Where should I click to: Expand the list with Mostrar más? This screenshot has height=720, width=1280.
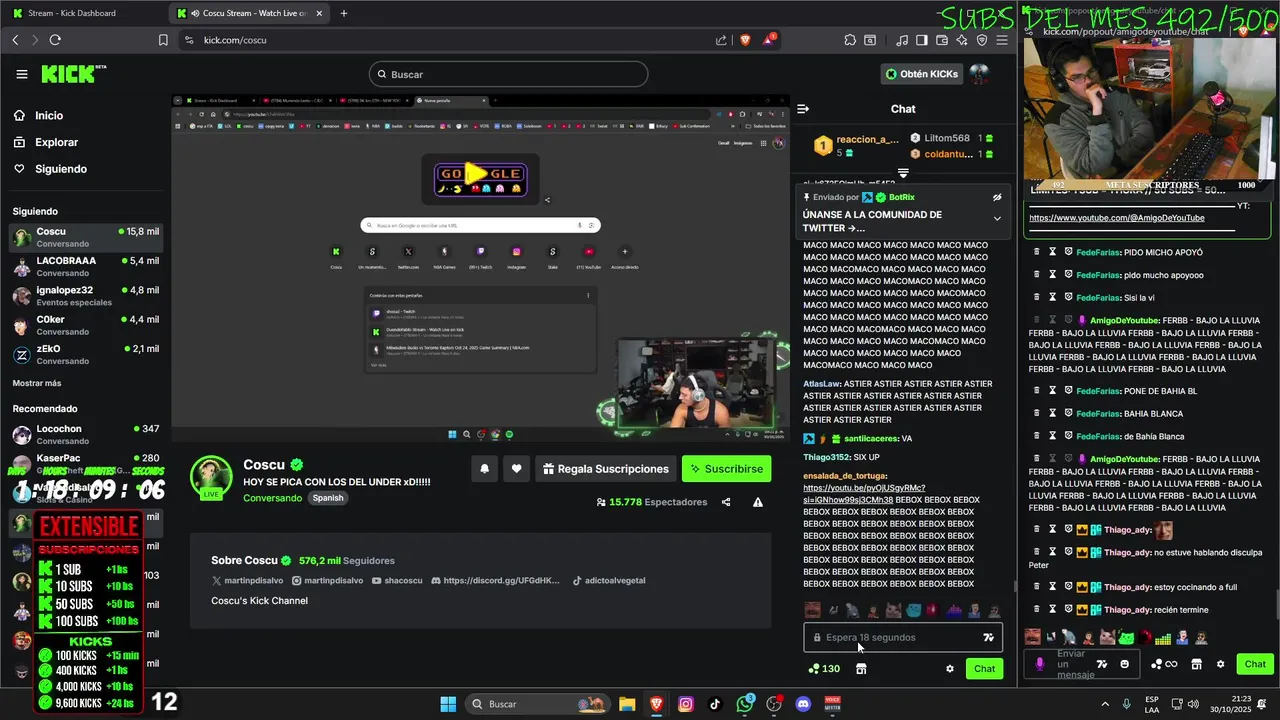(x=37, y=383)
